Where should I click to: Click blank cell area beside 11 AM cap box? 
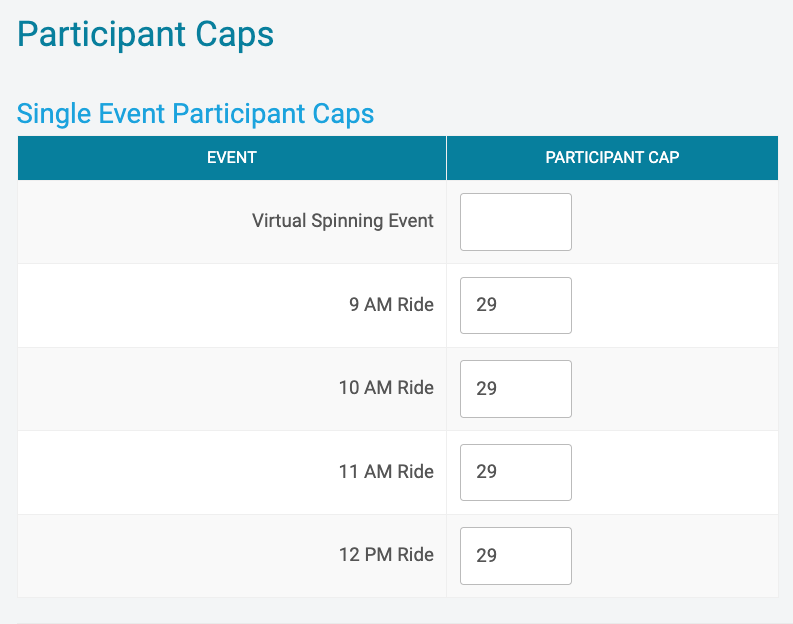[675, 472]
